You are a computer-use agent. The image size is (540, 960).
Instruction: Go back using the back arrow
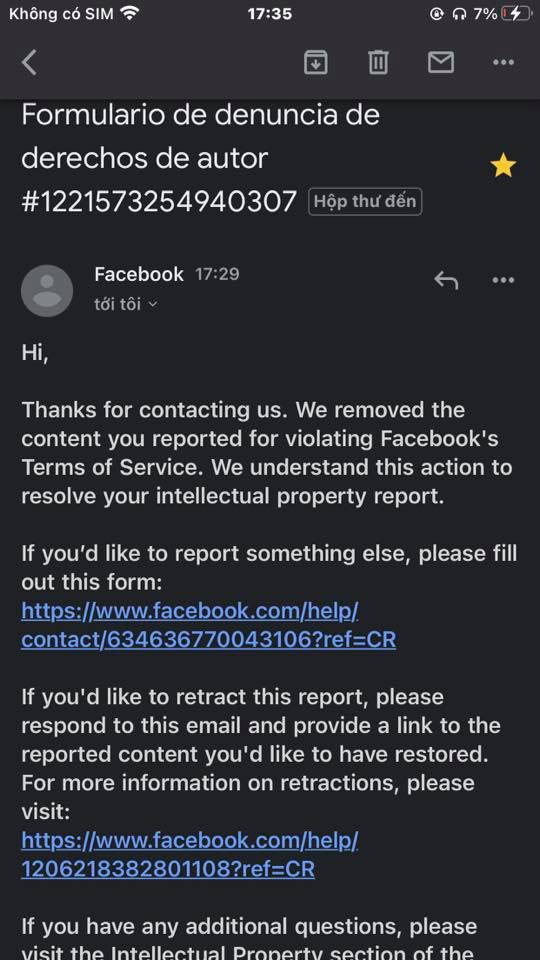(x=29, y=62)
